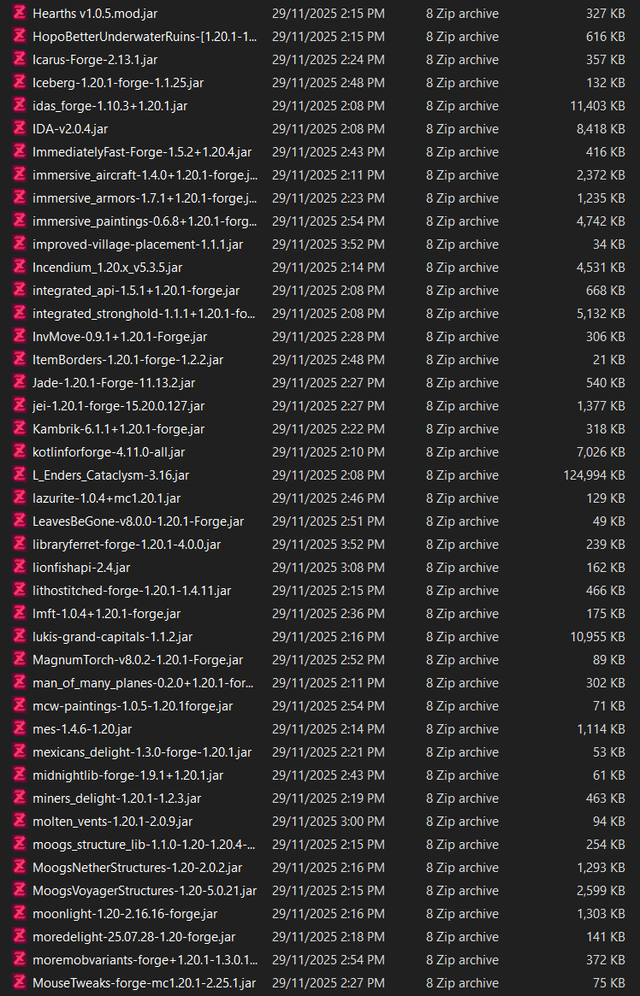Click the file icon beside lionfishapi-2.4.jar
Image resolution: width=640 pixels, height=996 pixels.
(x=19, y=568)
